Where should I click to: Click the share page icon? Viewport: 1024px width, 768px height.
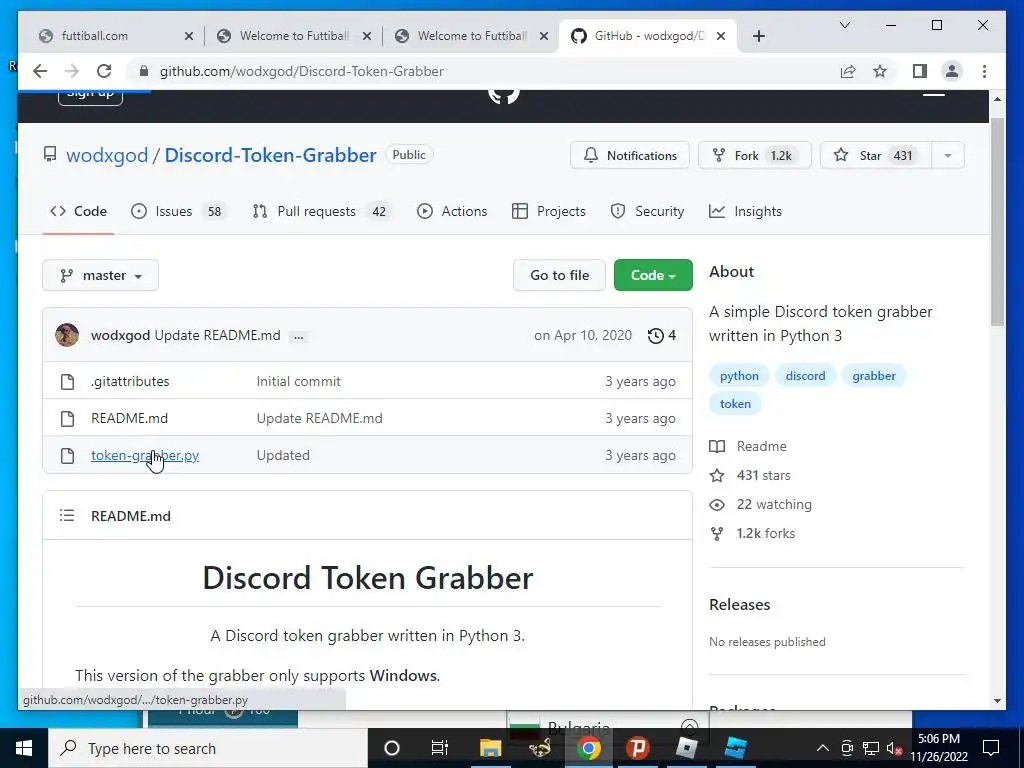click(x=848, y=71)
